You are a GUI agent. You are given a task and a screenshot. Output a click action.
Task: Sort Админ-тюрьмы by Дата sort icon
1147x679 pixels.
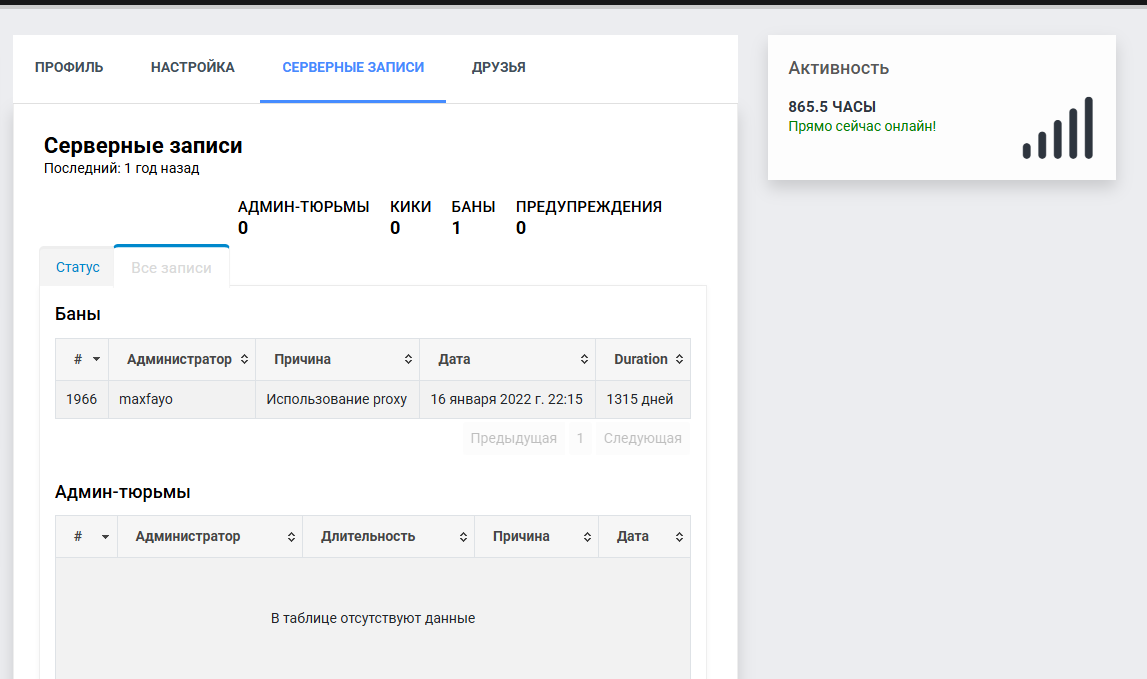pos(679,537)
